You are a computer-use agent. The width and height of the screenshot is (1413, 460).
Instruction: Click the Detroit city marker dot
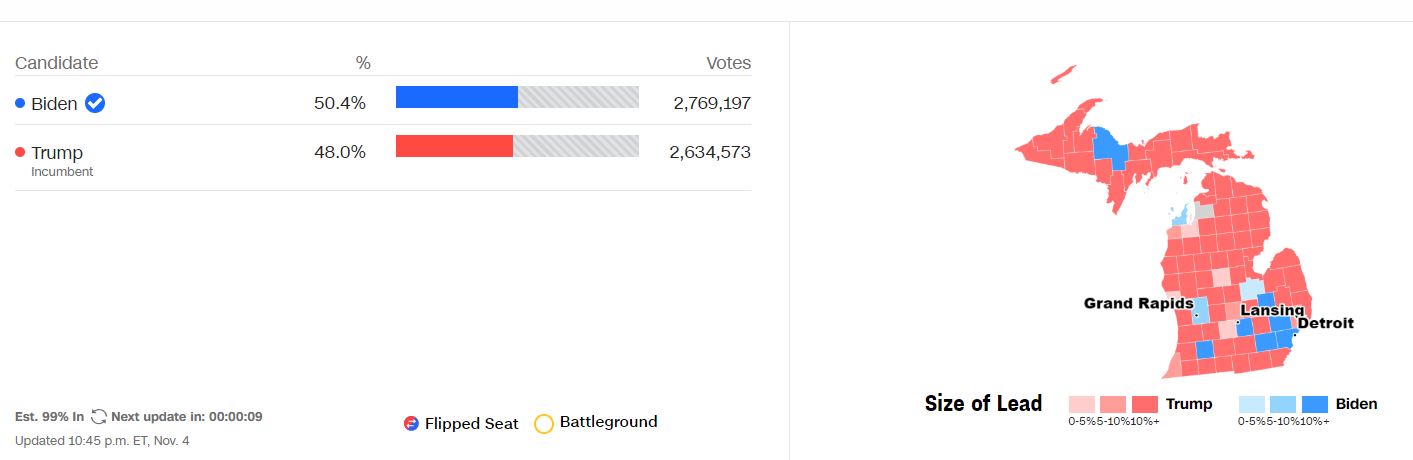tap(1295, 335)
